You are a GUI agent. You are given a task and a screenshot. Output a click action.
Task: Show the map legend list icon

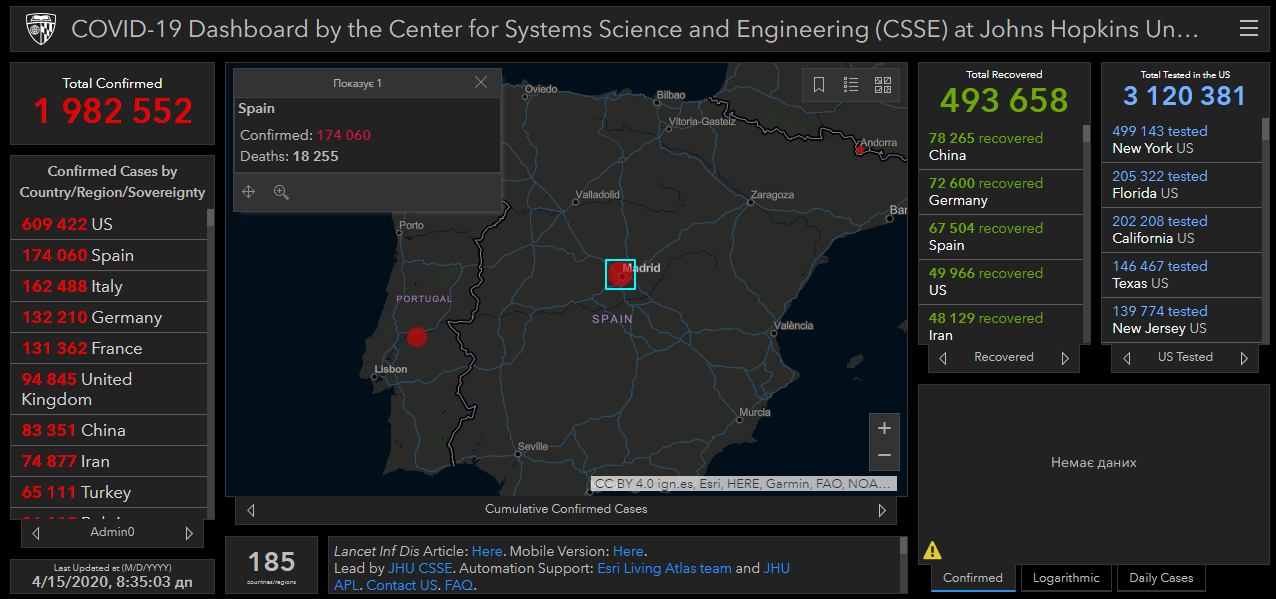coord(851,85)
